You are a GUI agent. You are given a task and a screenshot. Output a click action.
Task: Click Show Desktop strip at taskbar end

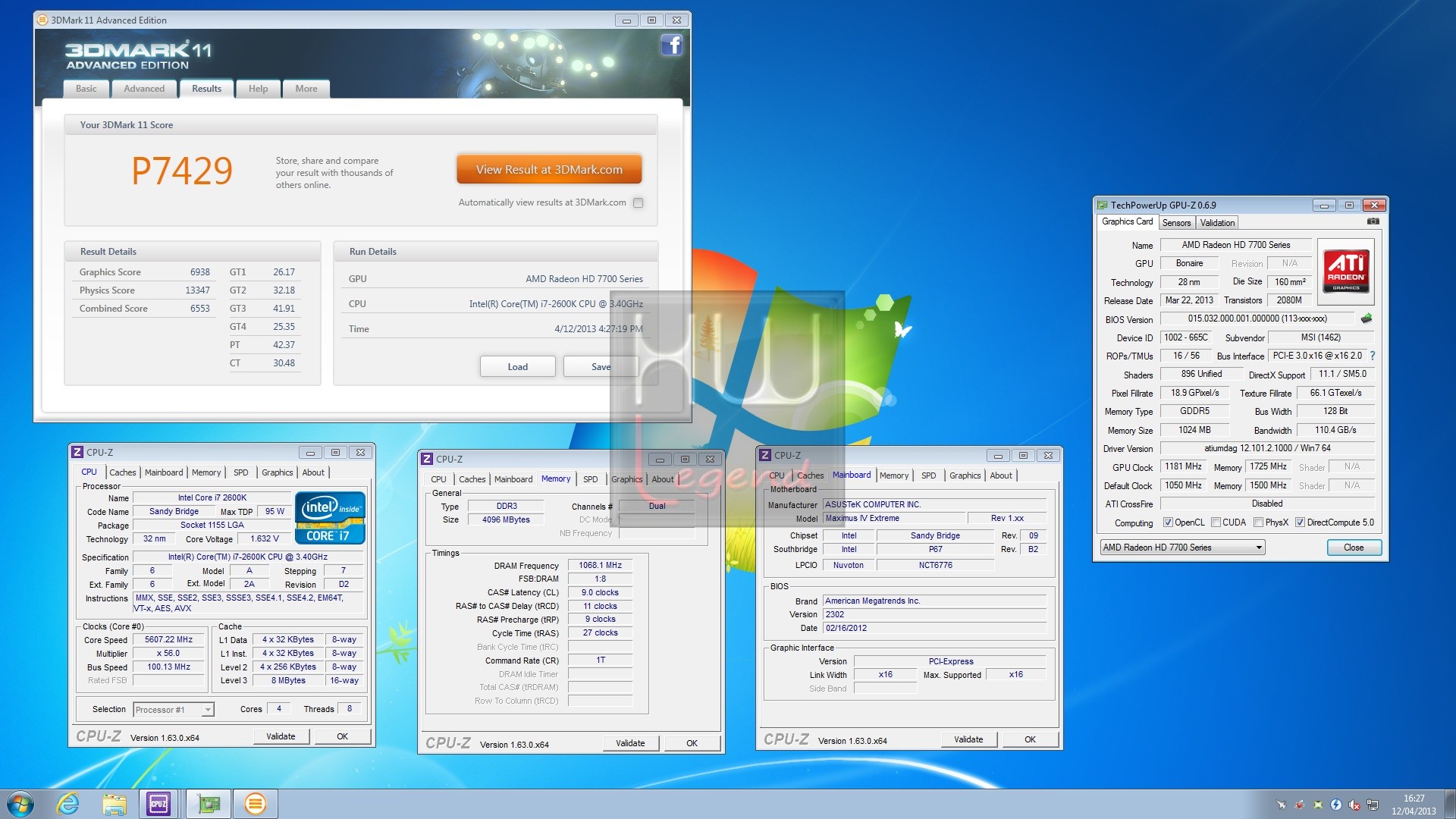click(1450, 804)
